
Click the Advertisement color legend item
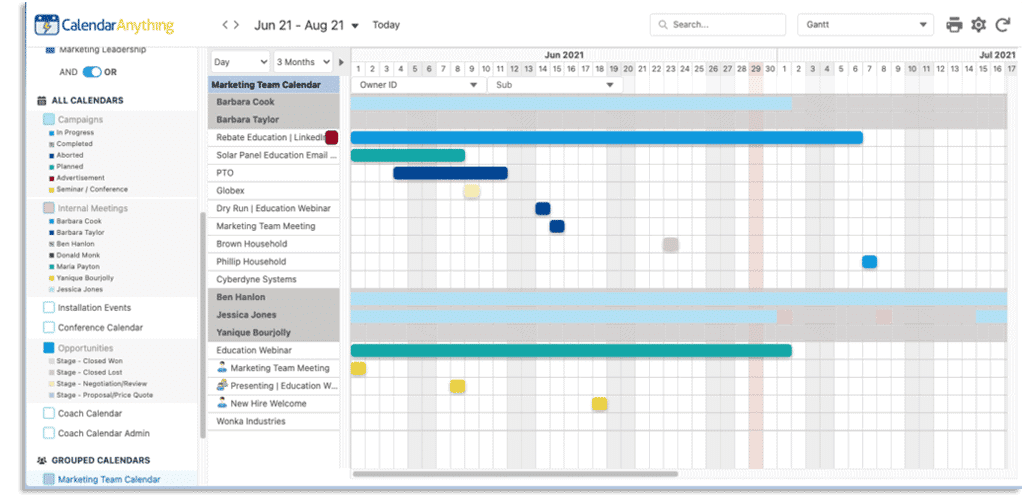76,178
